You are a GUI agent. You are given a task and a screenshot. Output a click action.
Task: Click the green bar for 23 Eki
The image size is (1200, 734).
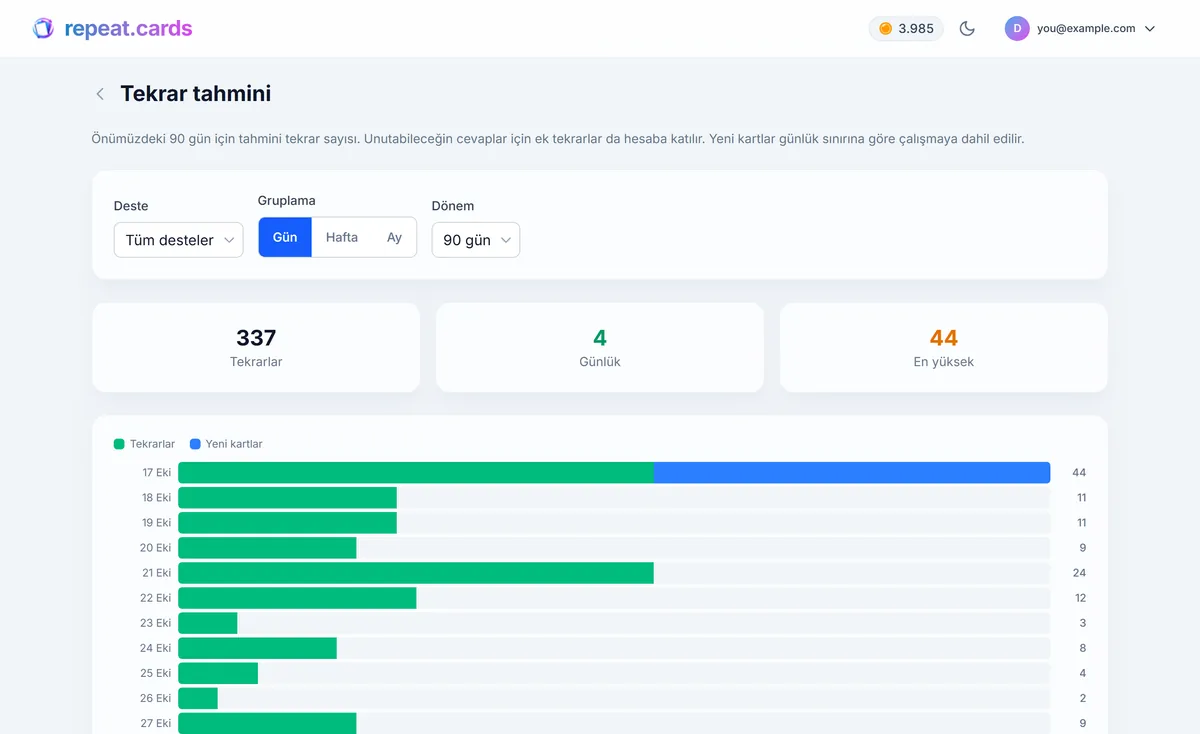[208, 623]
